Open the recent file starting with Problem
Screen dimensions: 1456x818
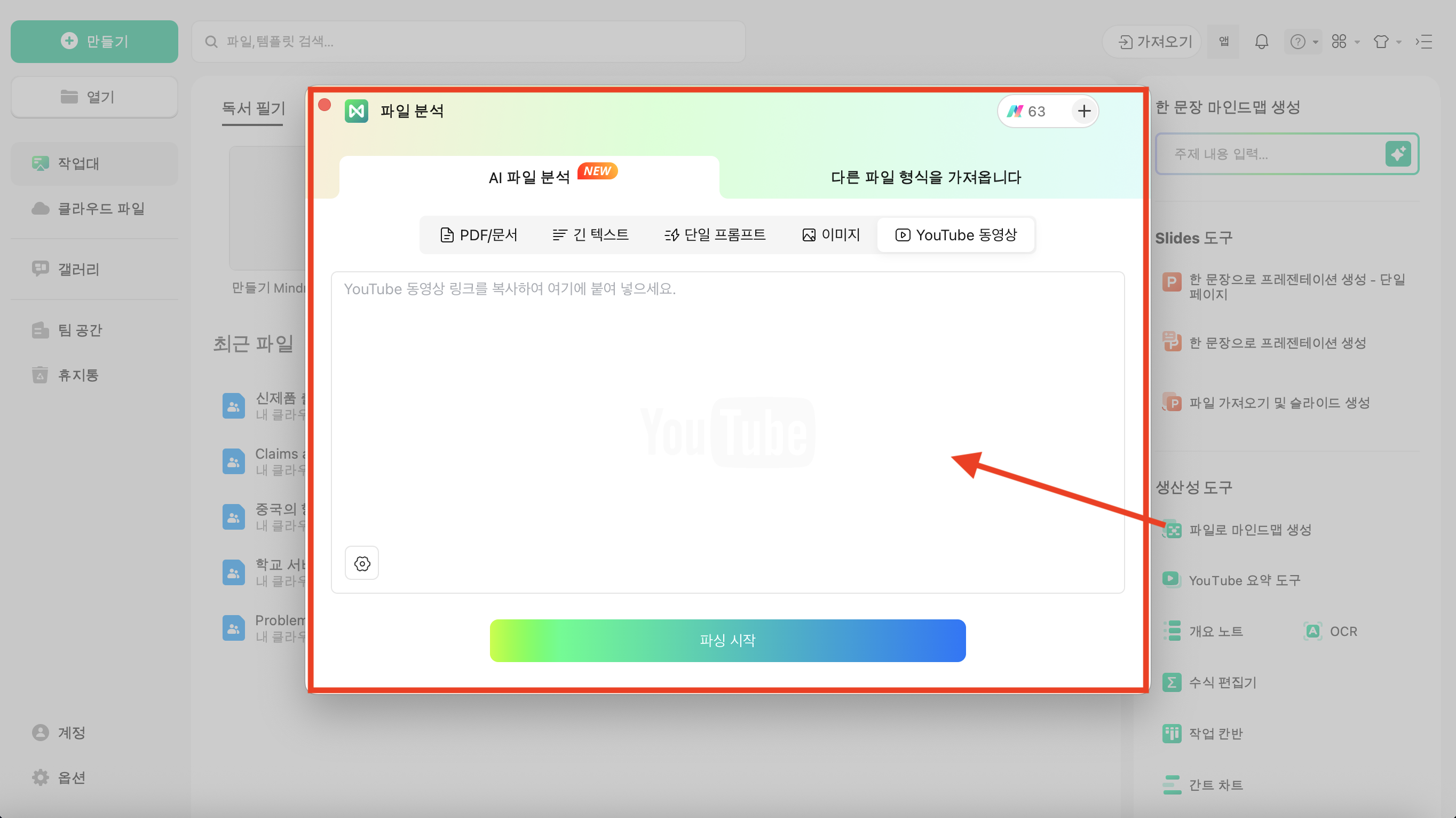click(x=264, y=627)
